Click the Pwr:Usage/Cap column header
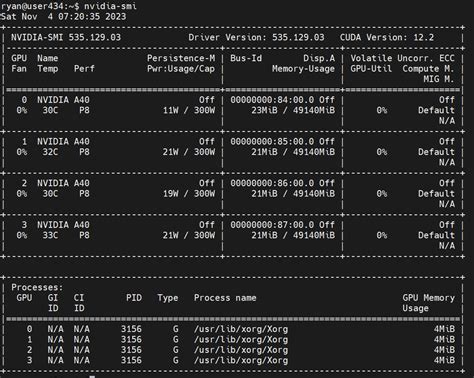The height and width of the screenshot is (378, 474). (x=181, y=69)
